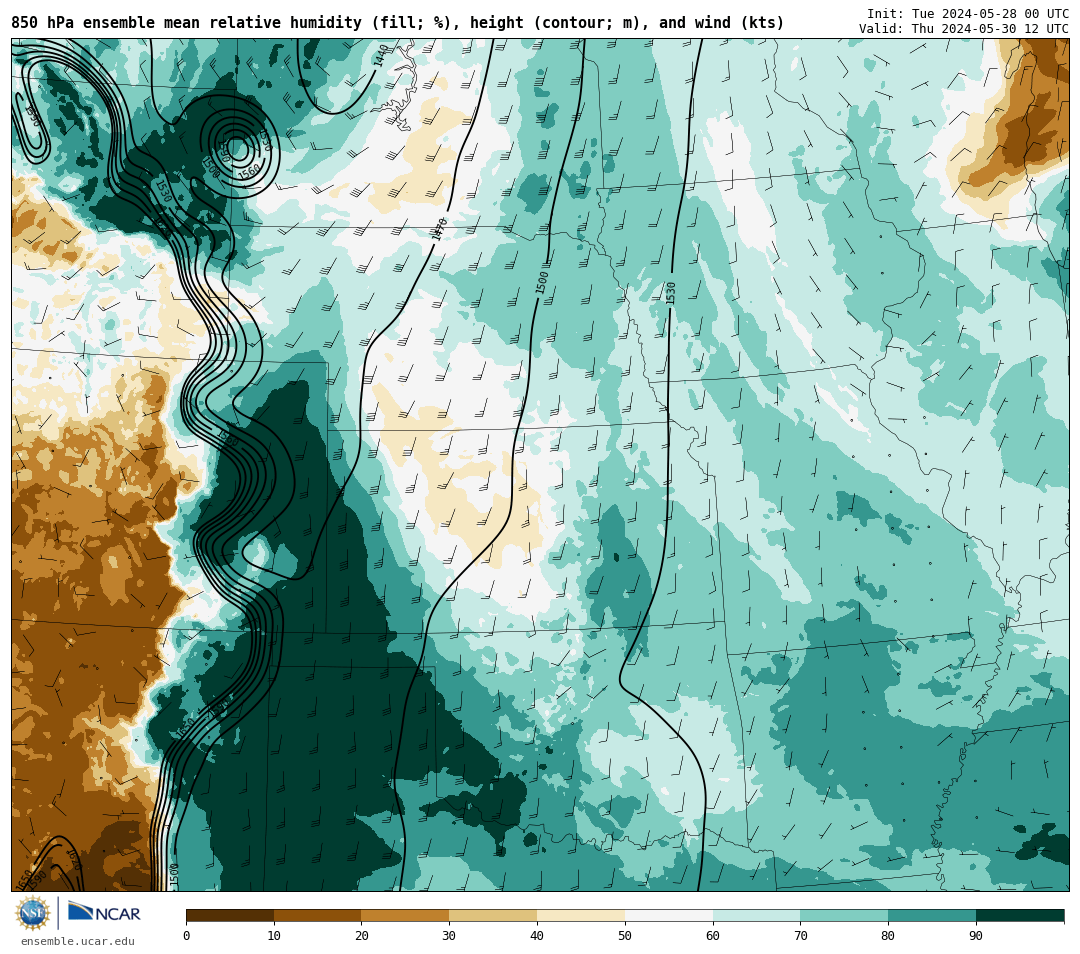Click the NCAR logo

[x=104, y=913]
